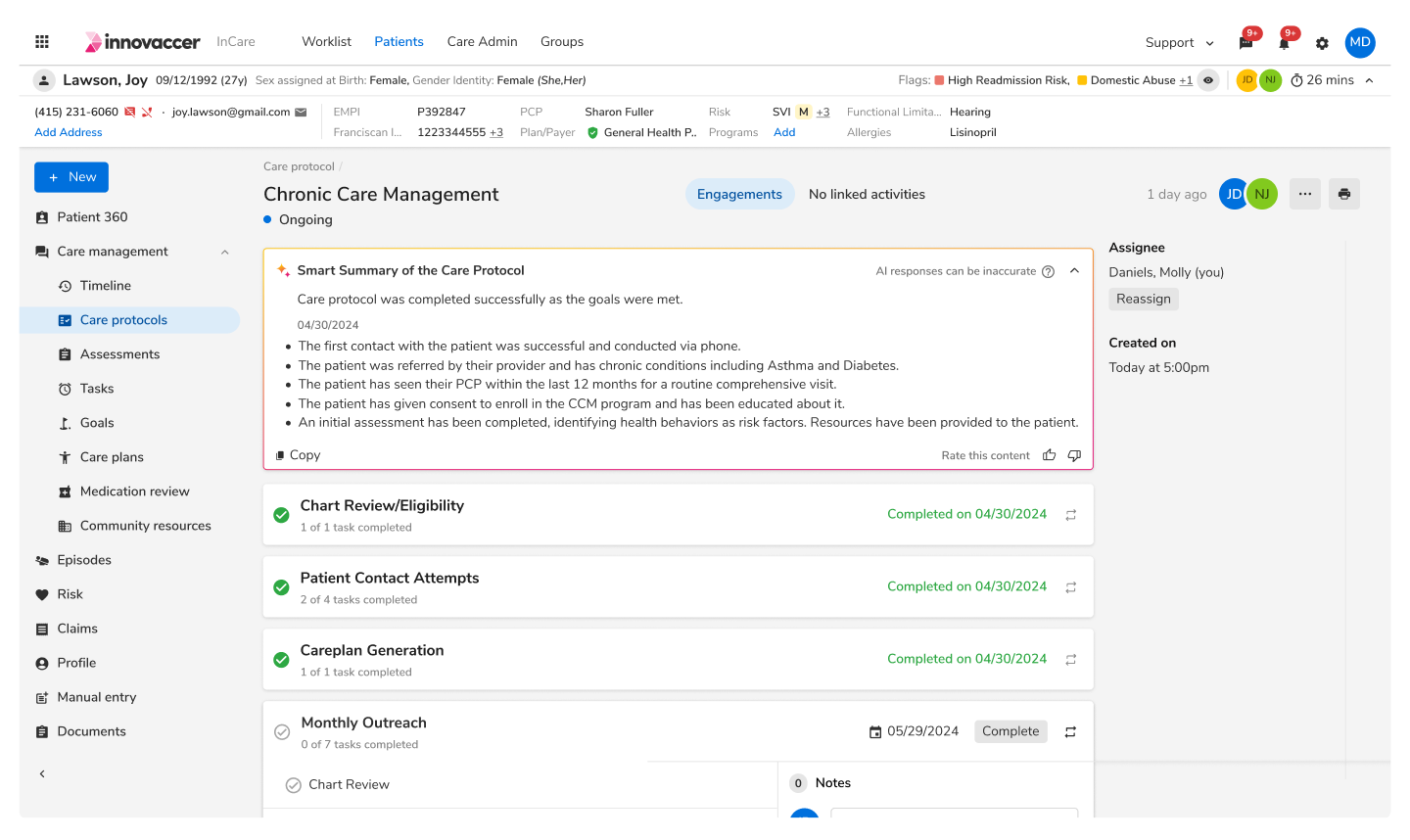Screen dimensions: 1410x840
Task: Print the care protocol using the printer icon
Action: coord(1344,194)
